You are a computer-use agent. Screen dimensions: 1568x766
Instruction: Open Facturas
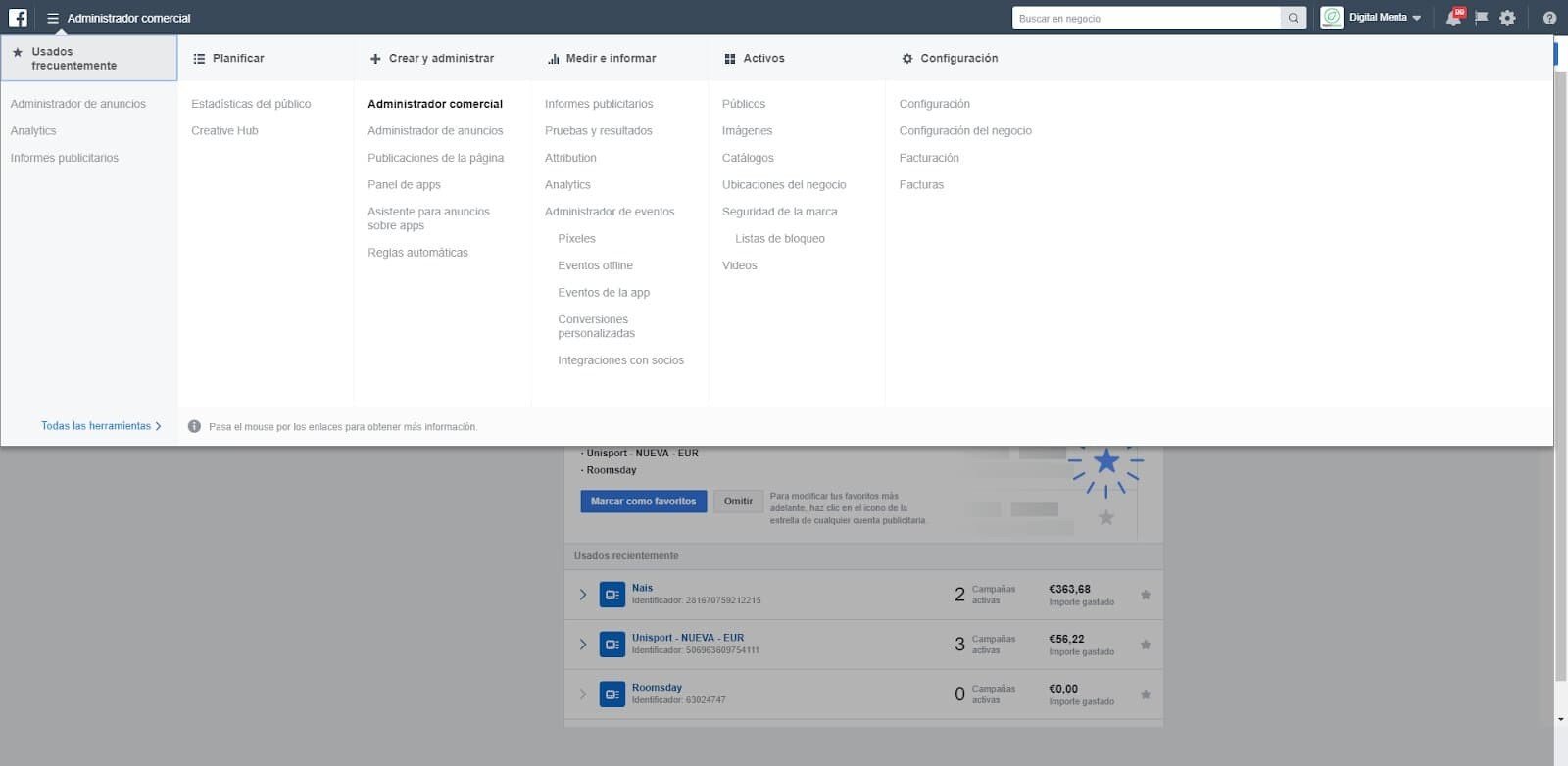(x=921, y=184)
